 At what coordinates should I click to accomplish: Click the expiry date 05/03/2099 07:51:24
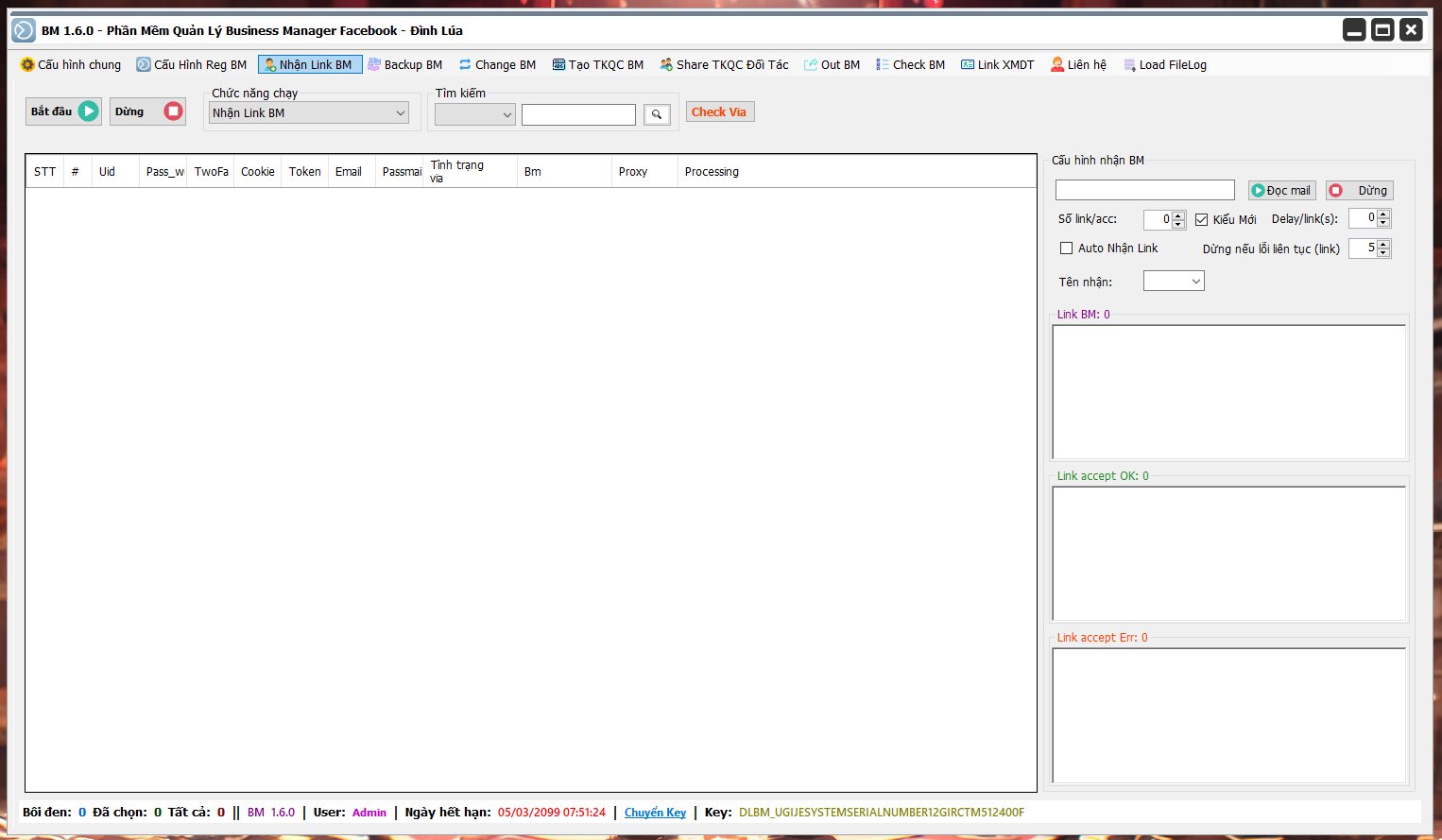(x=552, y=813)
